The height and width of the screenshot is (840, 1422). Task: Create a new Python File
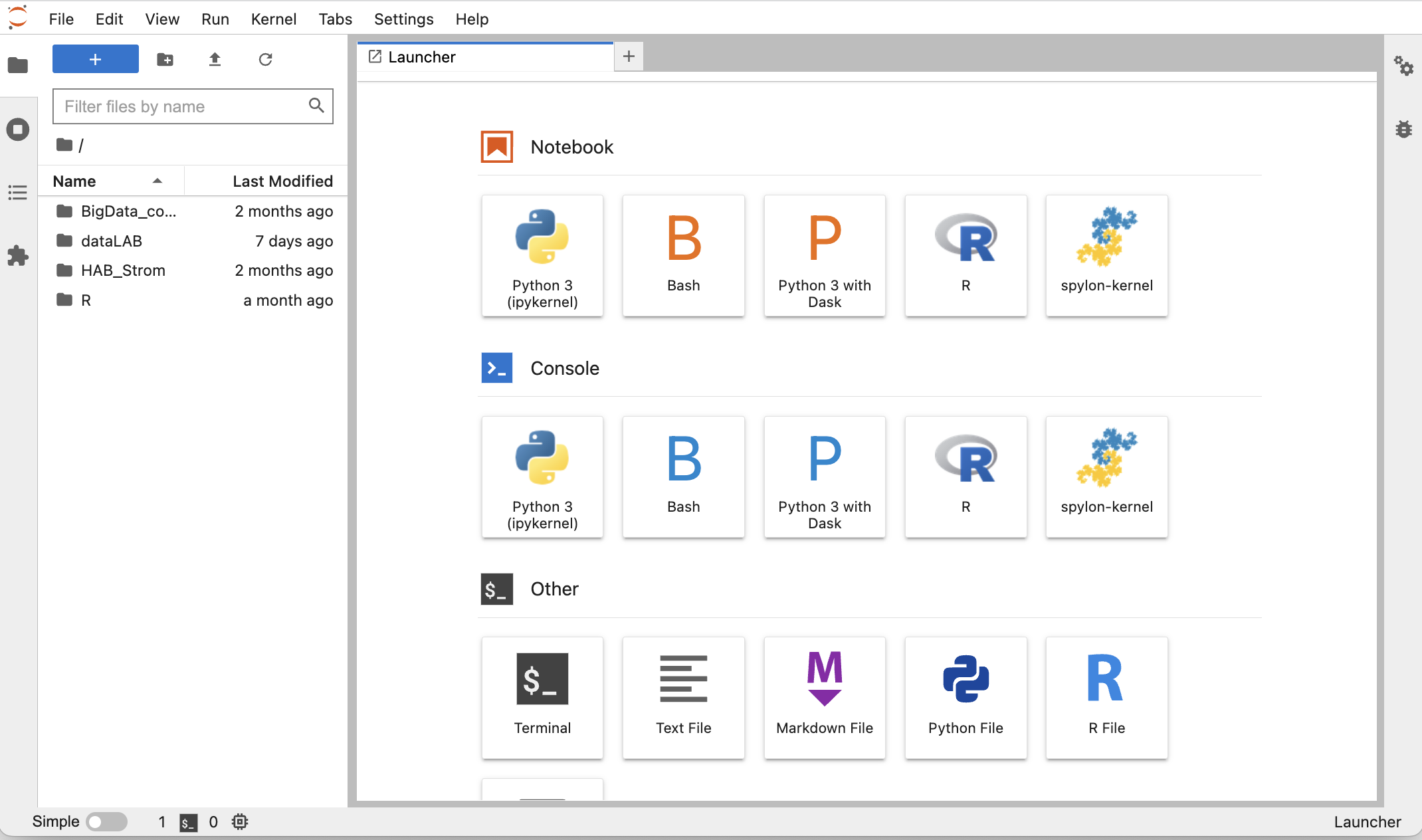[x=966, y=698]
